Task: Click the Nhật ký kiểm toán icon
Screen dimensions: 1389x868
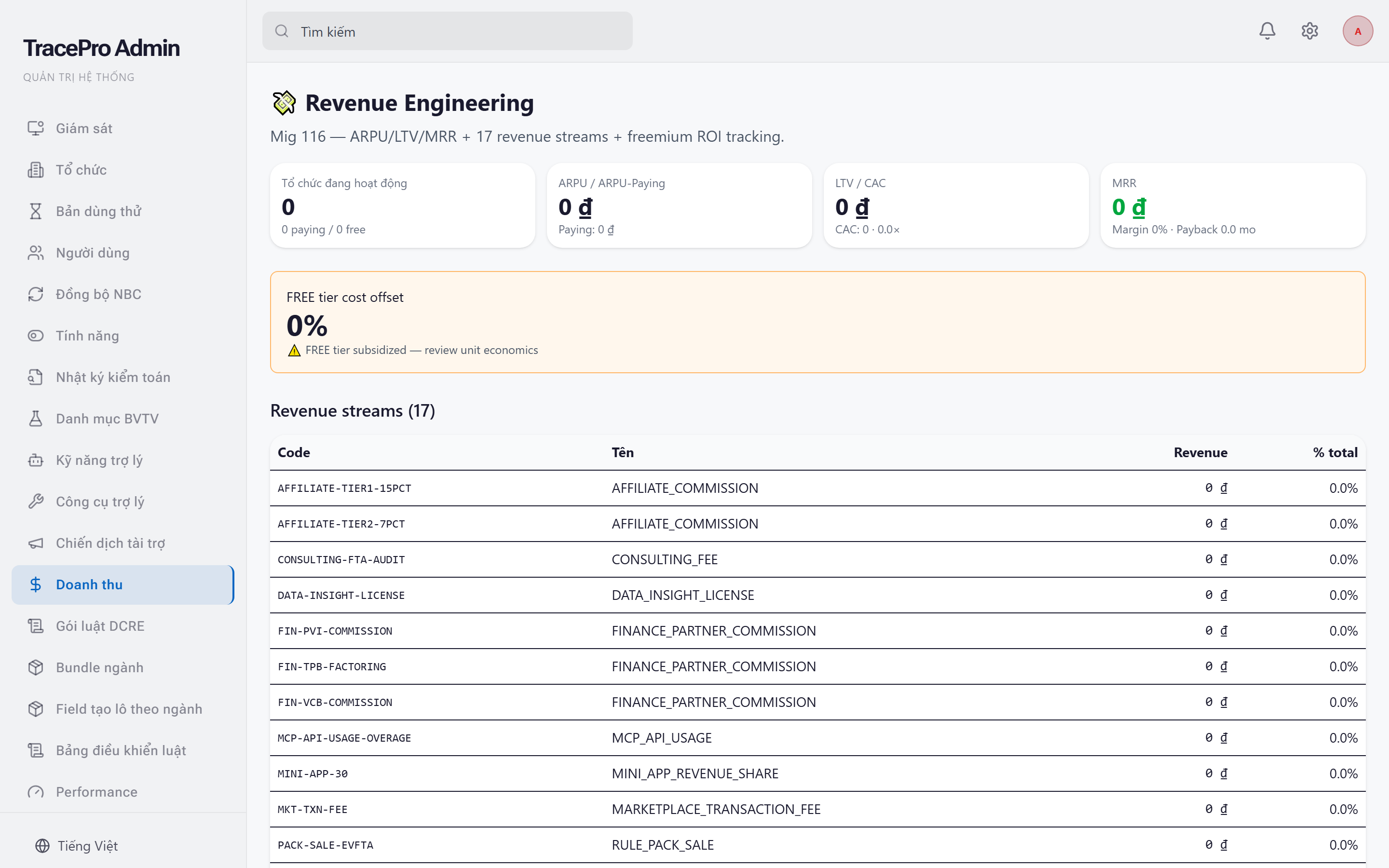Action: pos(36,377)
